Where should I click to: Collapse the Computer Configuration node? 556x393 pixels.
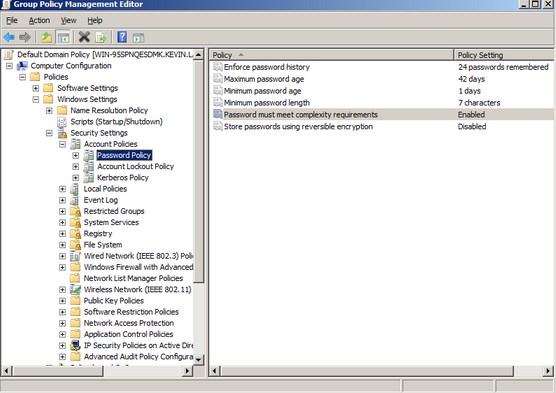click(10, 66)
